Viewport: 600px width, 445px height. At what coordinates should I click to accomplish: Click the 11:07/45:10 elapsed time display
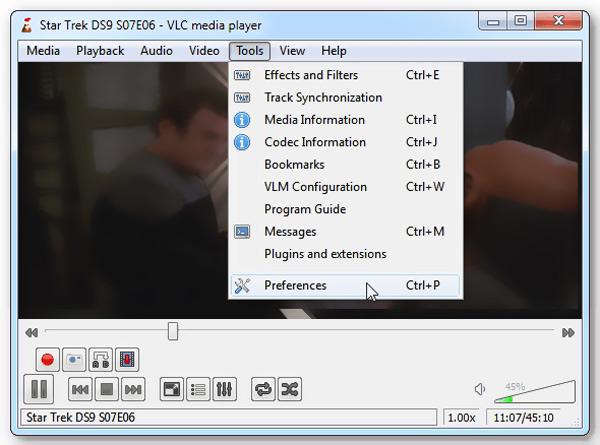(523, 417)
